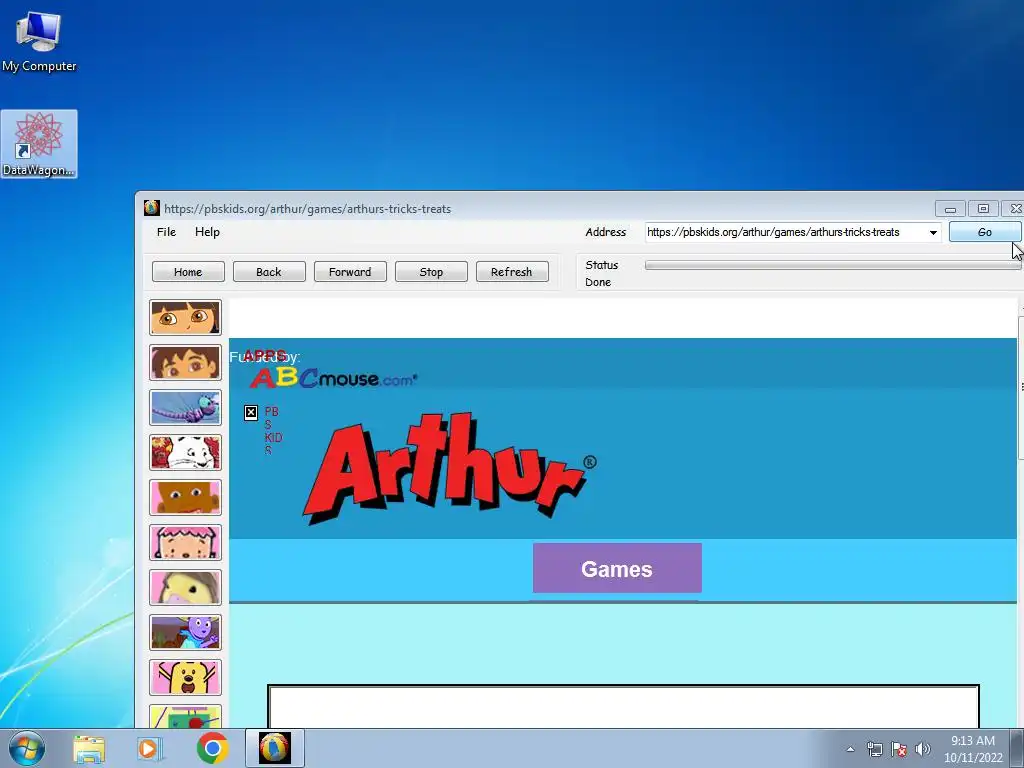This screenshot has width=1024, height=768.
Task: Click the Status progress bar
Action: point(832,265)
